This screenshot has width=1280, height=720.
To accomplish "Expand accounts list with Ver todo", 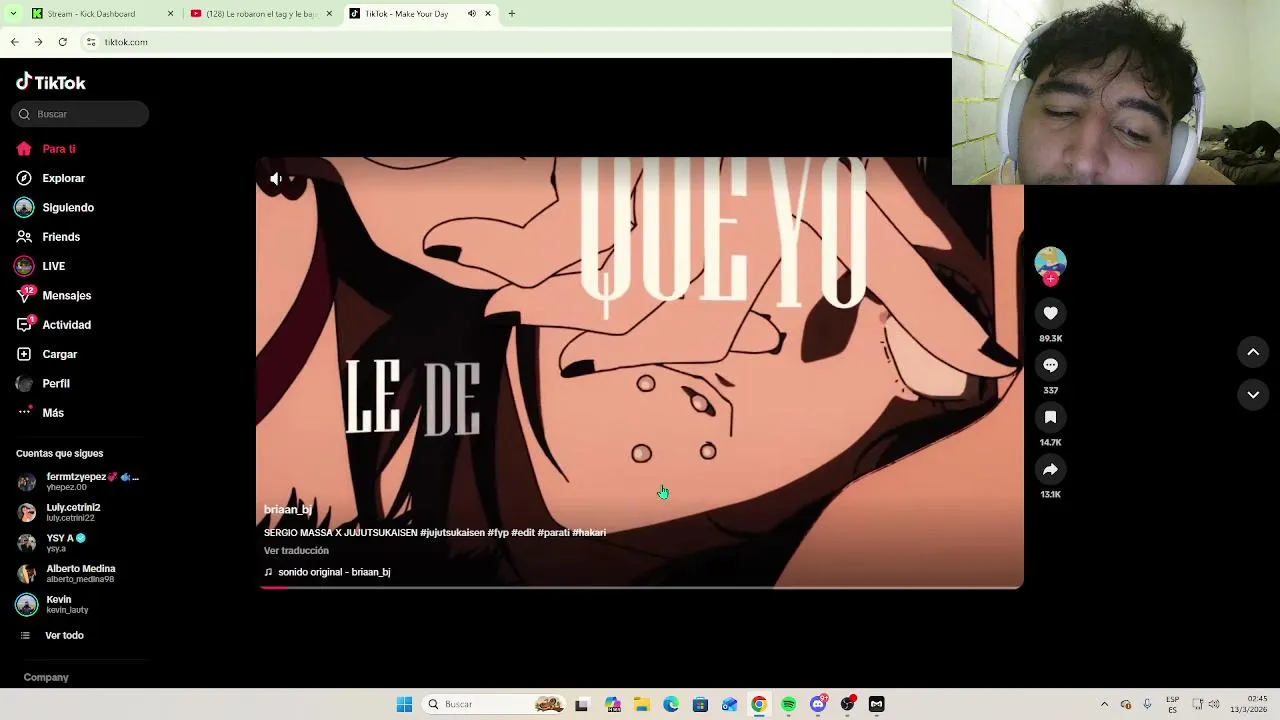I will (x=53, y=636).
